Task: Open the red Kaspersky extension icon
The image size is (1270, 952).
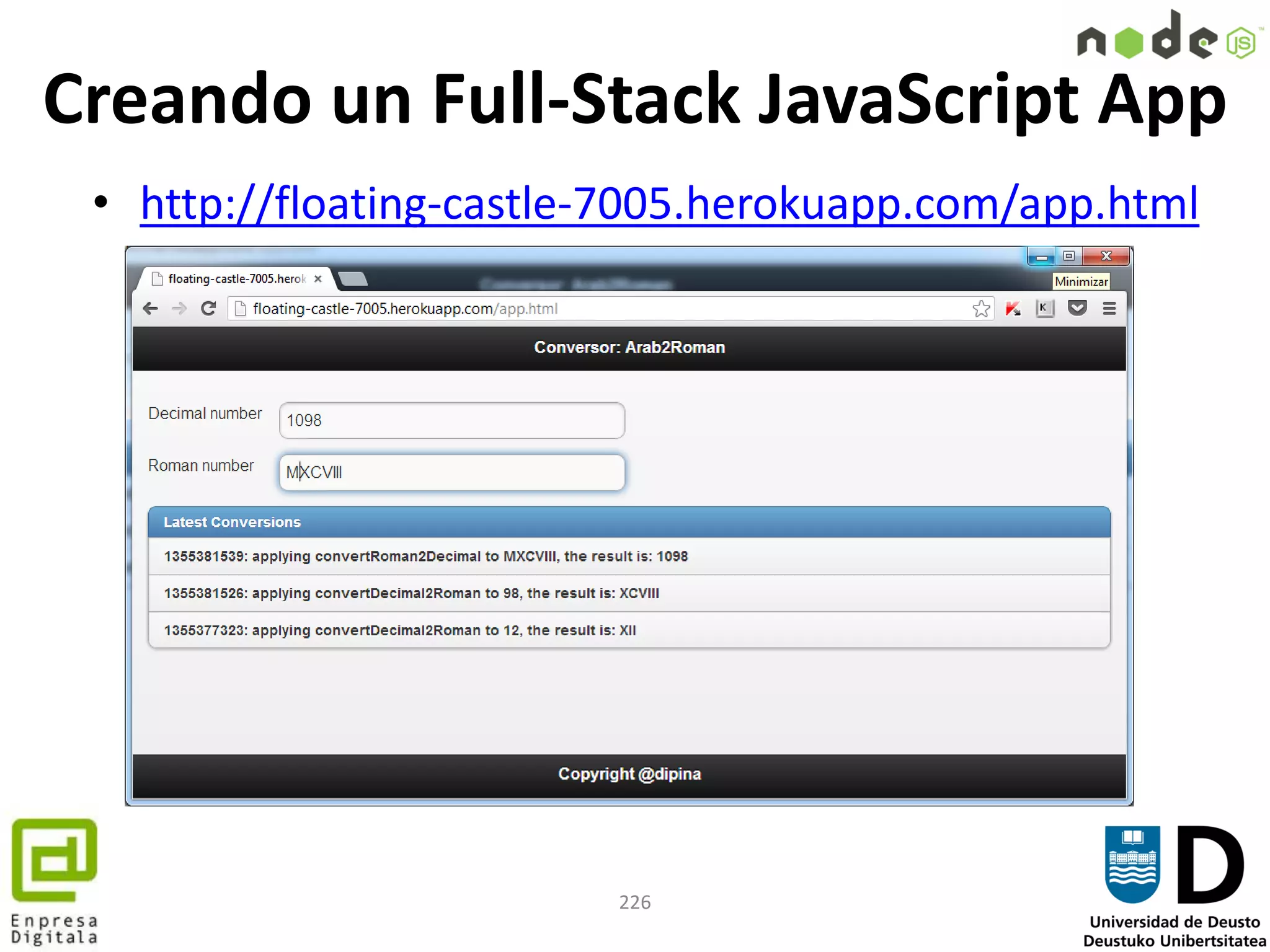Action: tap(1013, 309)
